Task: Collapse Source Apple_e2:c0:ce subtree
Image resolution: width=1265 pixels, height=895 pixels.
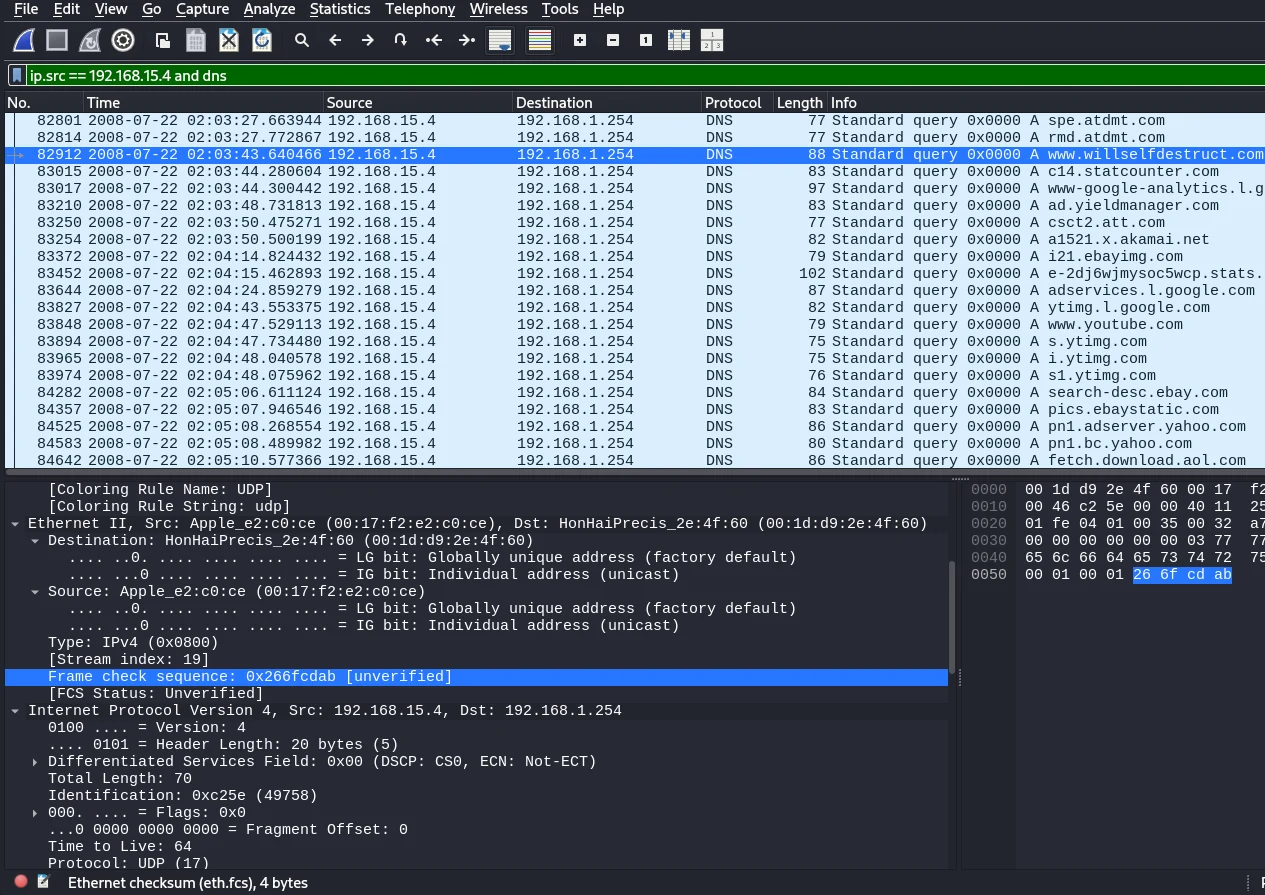Action: coord(35,592)
